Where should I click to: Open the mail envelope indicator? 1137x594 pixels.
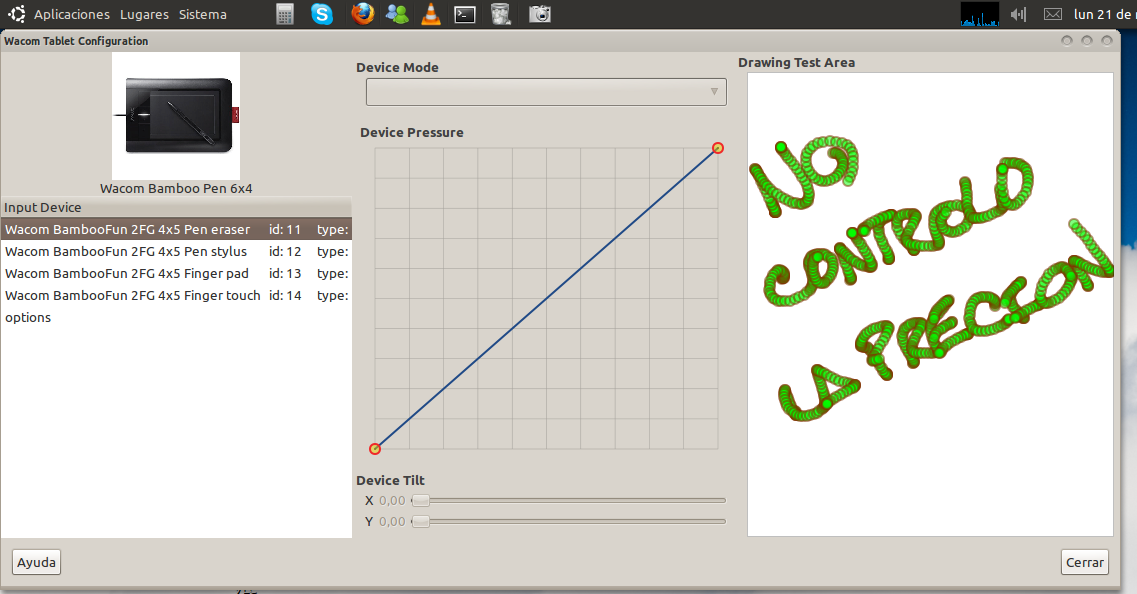[x=1053, y=14]
